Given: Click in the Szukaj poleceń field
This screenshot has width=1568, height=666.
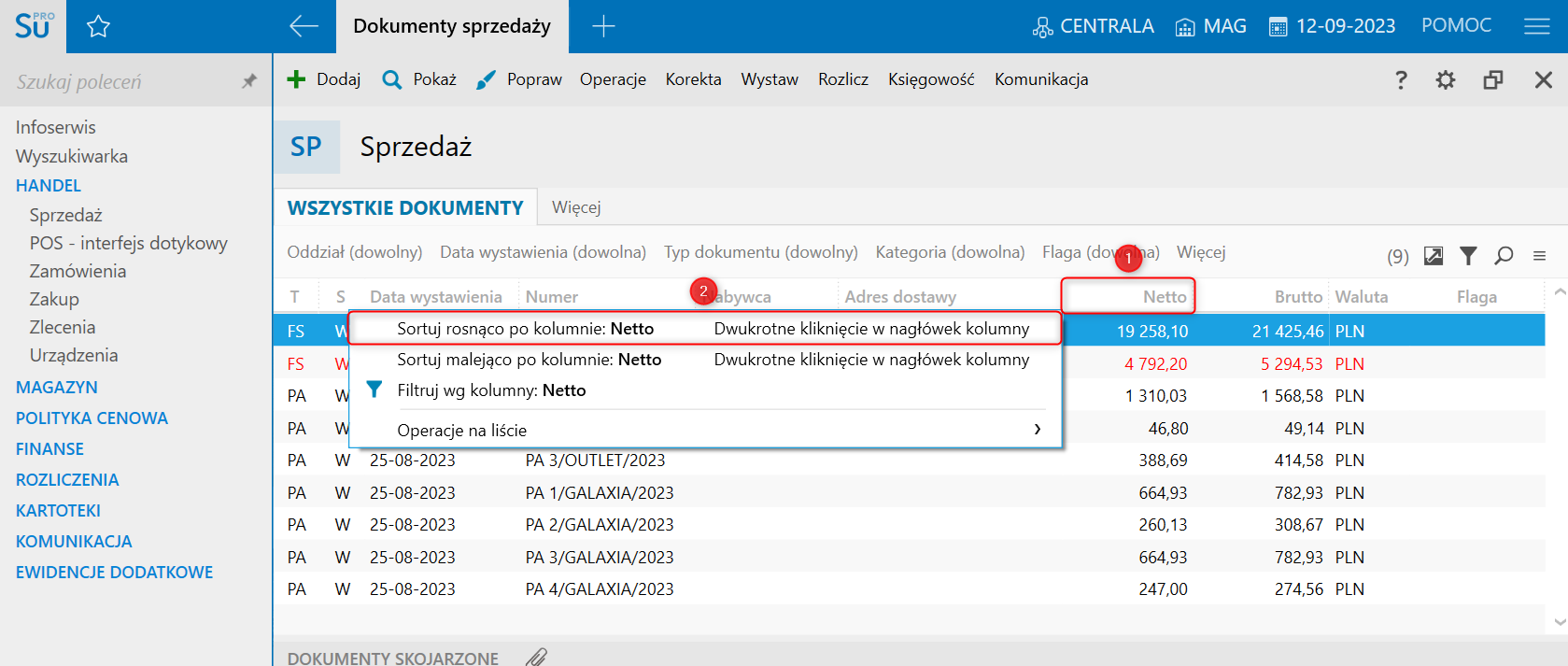Looking at the screenshot, I should pyautogui.click(x=121, y=81).
